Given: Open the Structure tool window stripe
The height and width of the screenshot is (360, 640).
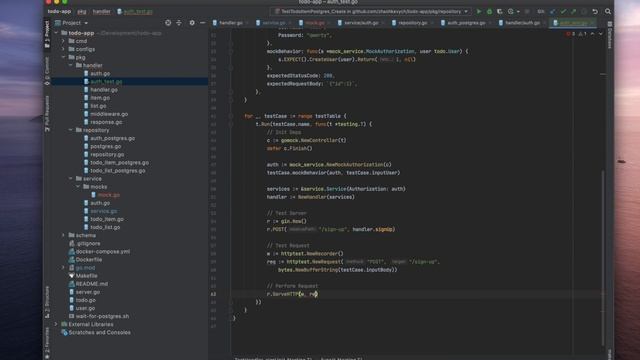Looking at the screenshot, I should pyautogui.click(x=47, y=302).
